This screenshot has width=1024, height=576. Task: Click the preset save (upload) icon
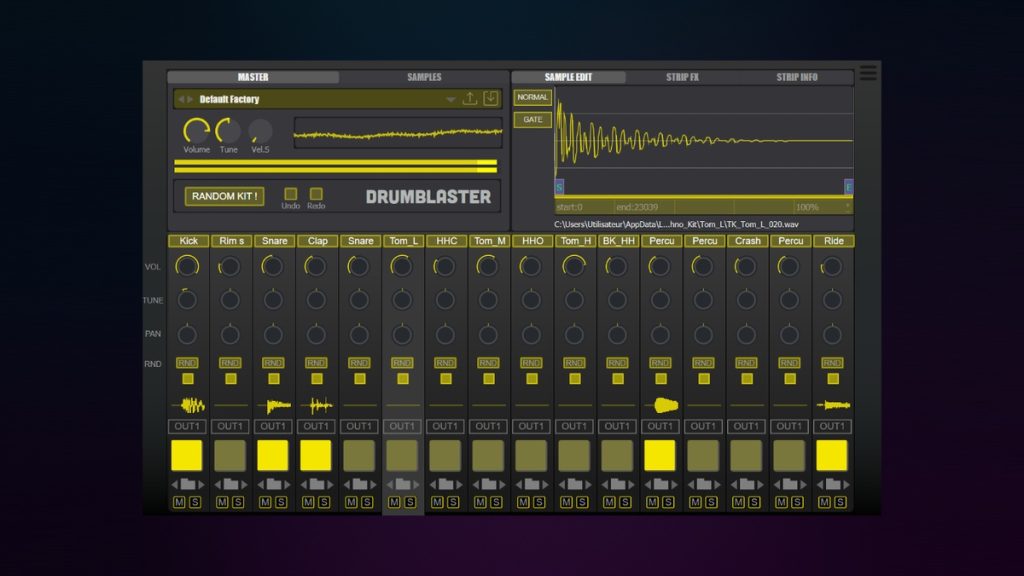click(x=470, y=99)
